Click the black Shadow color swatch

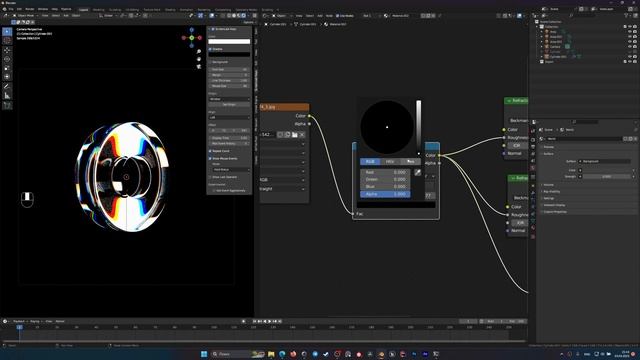[x=229, y=54]
